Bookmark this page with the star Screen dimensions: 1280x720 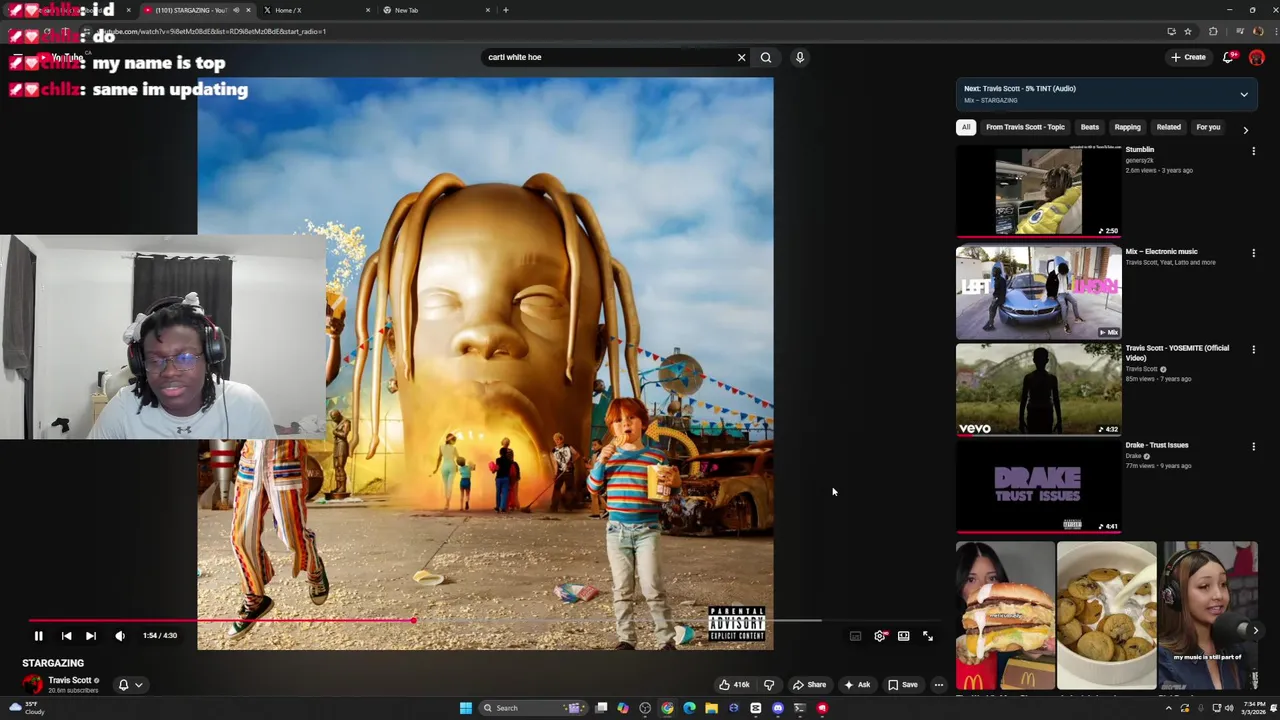pyautogui.click(x=1188, y=31)
